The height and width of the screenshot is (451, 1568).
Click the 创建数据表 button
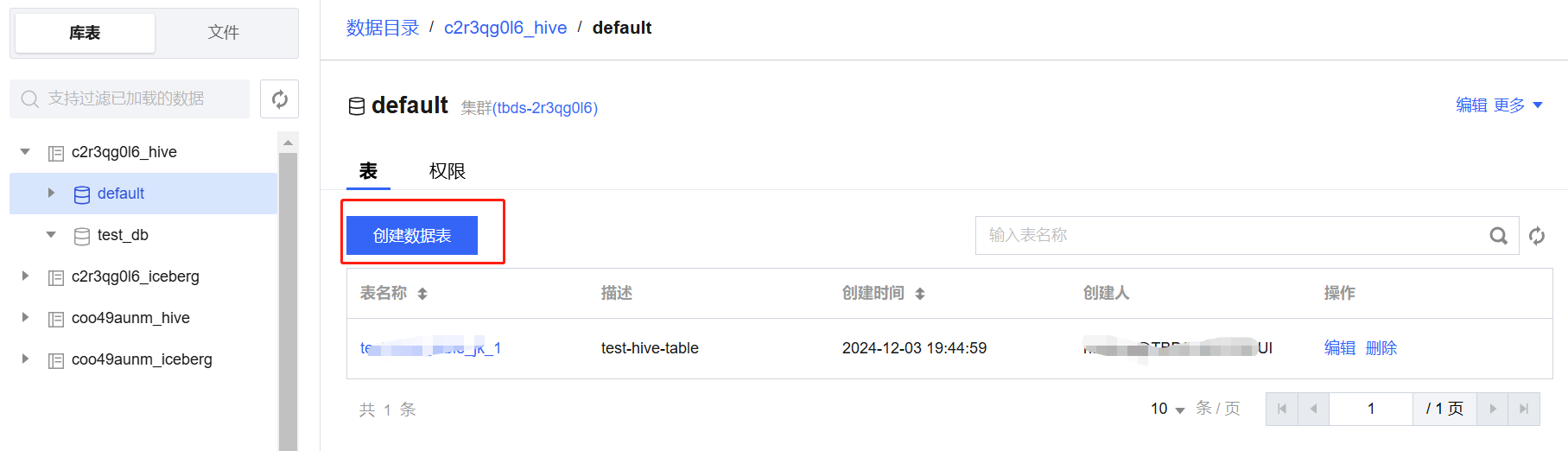pyautogui.click(x=412, y=236)
